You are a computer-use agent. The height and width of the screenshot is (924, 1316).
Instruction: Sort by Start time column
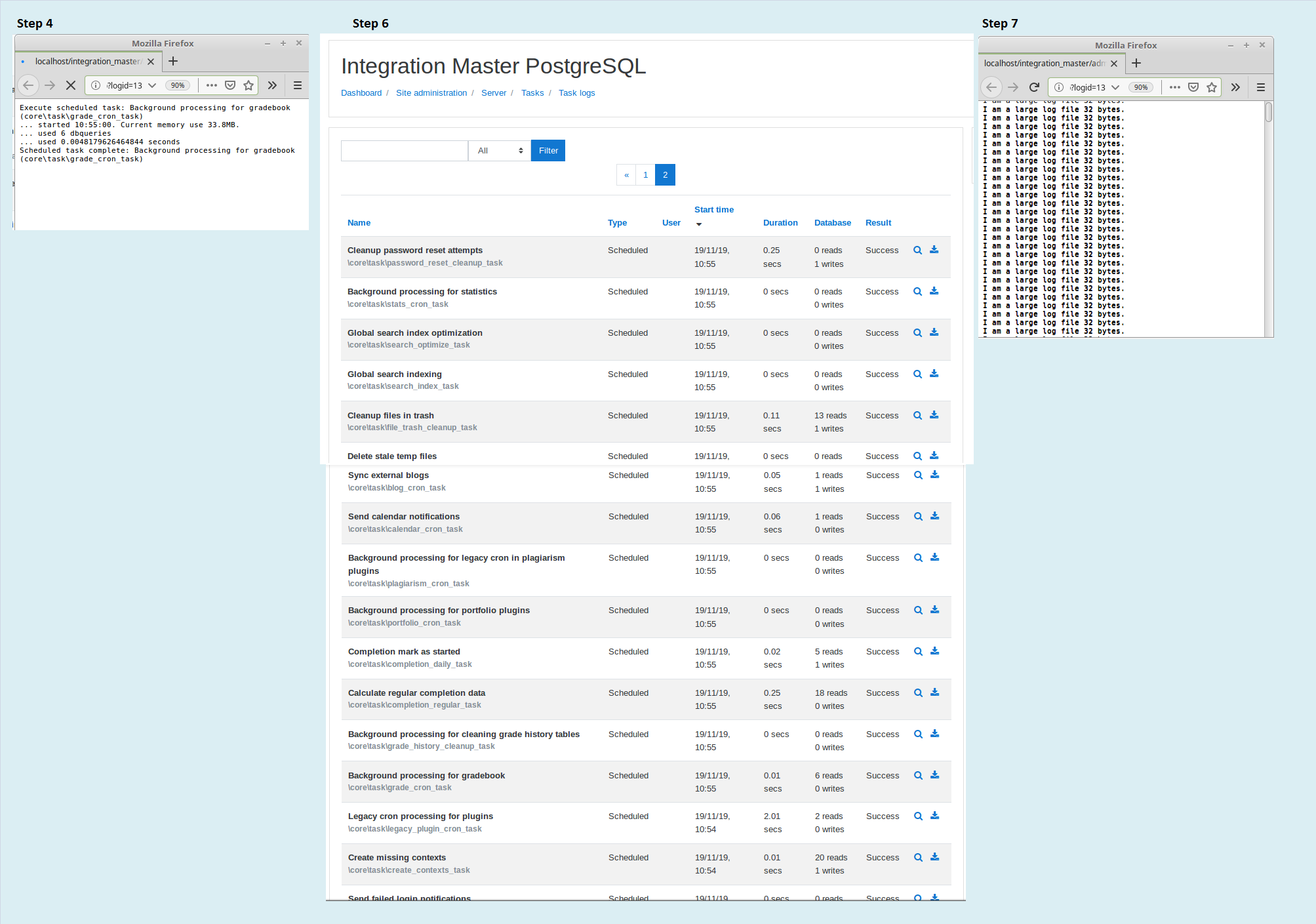(x=714, y=210)
